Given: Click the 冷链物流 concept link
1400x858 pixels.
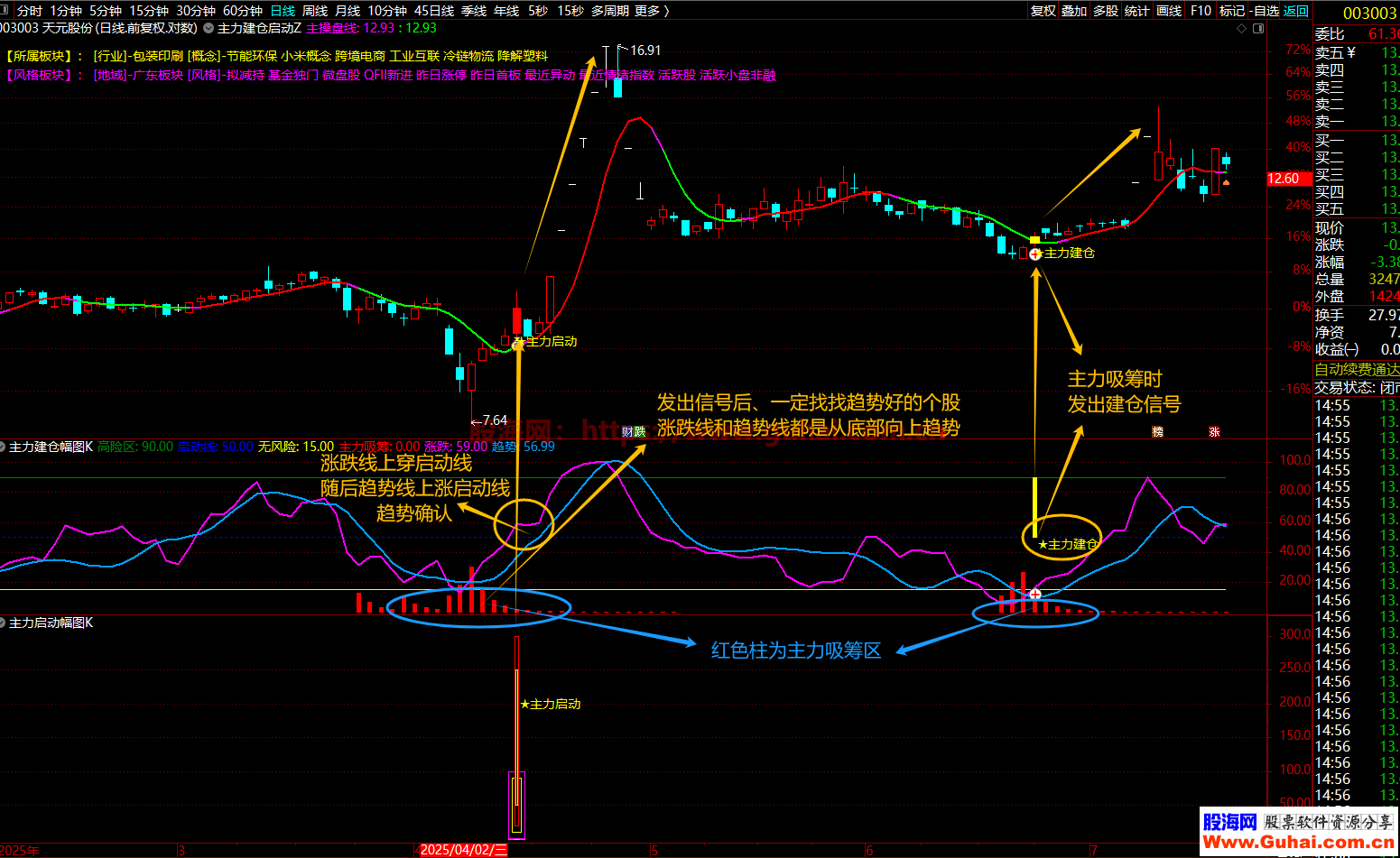Looking at the screenshot, I should coord(468,56).
